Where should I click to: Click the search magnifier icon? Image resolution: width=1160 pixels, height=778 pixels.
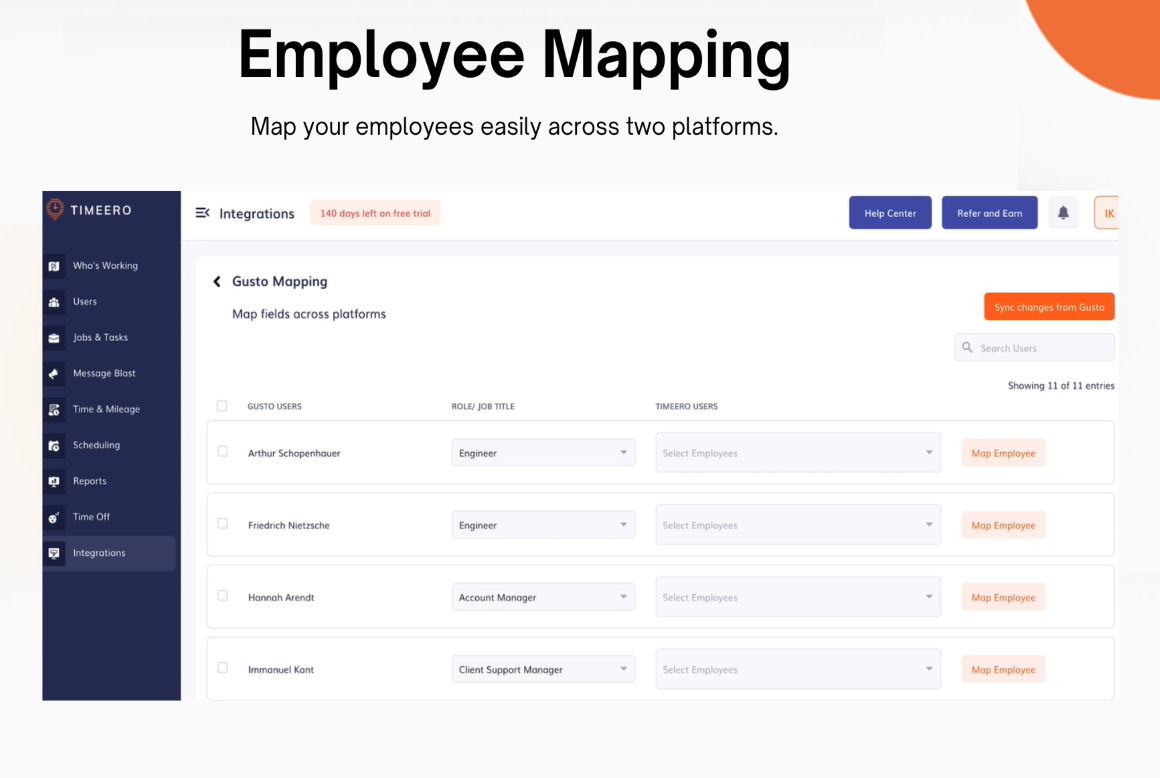pyautogui.click(x=967, y=347)
